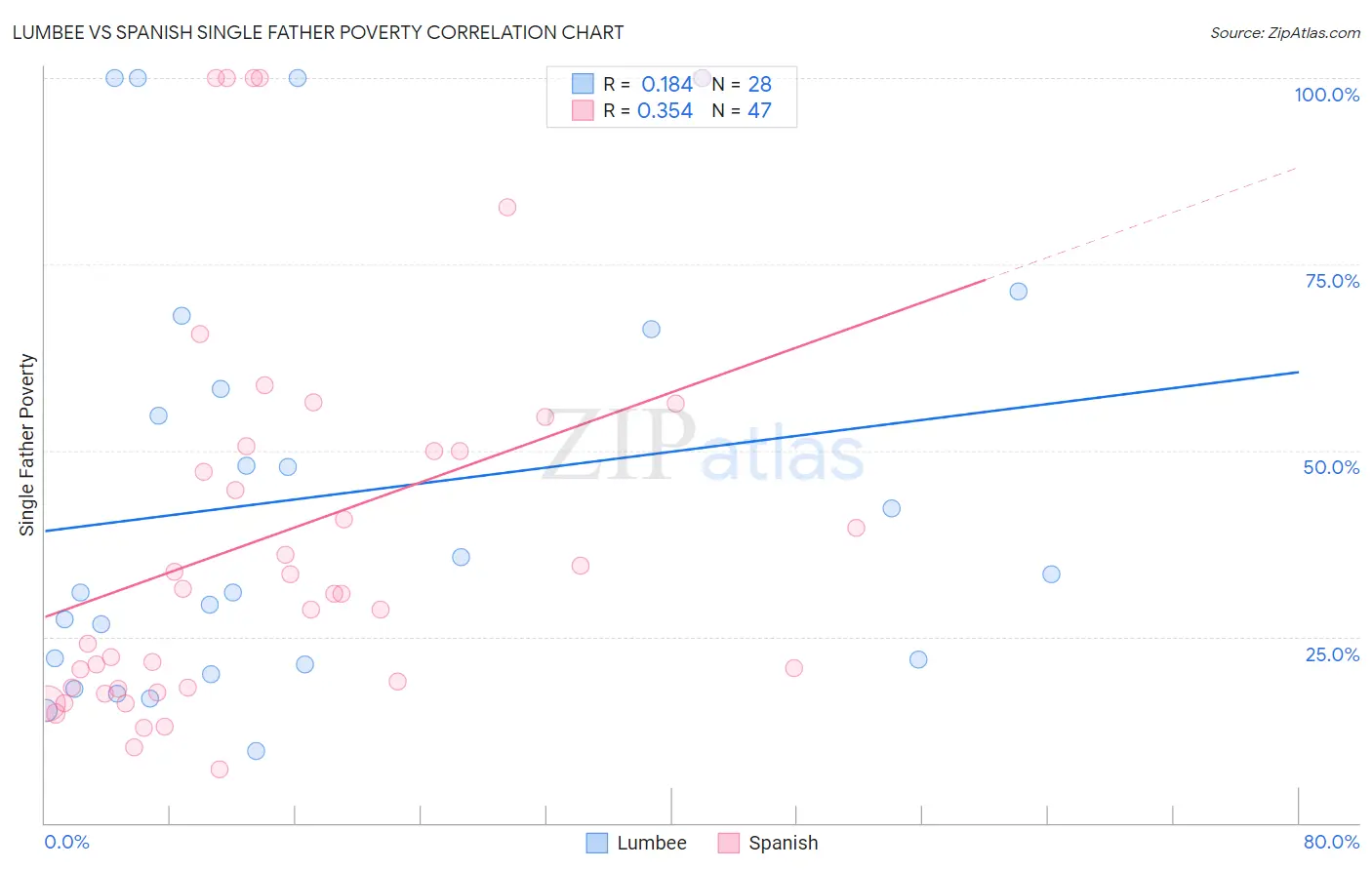
Task: Select the 50.0% y-axis label
Action: [x=1331, y=467]
